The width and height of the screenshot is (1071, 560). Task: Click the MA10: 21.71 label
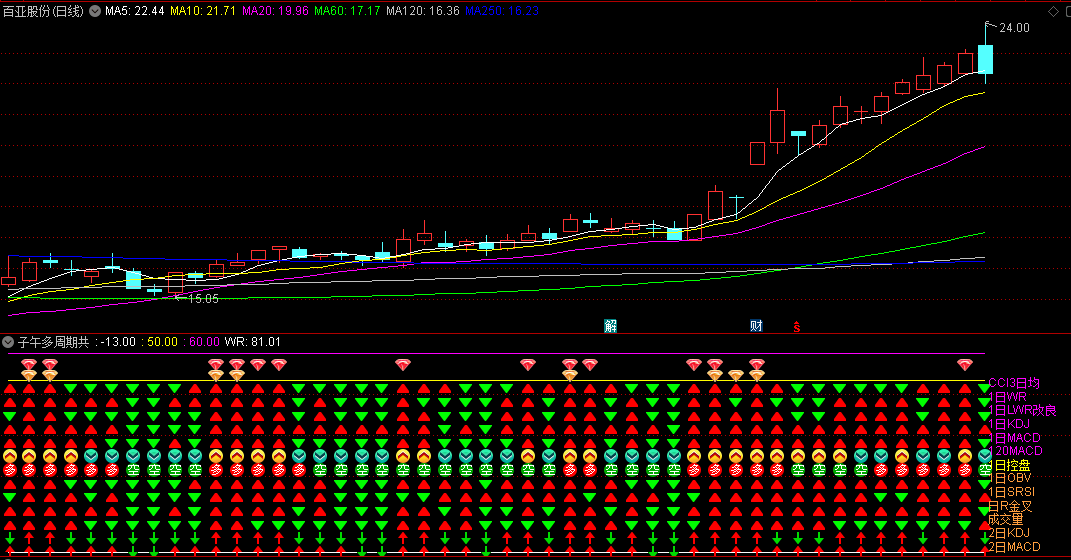point(203,11)
